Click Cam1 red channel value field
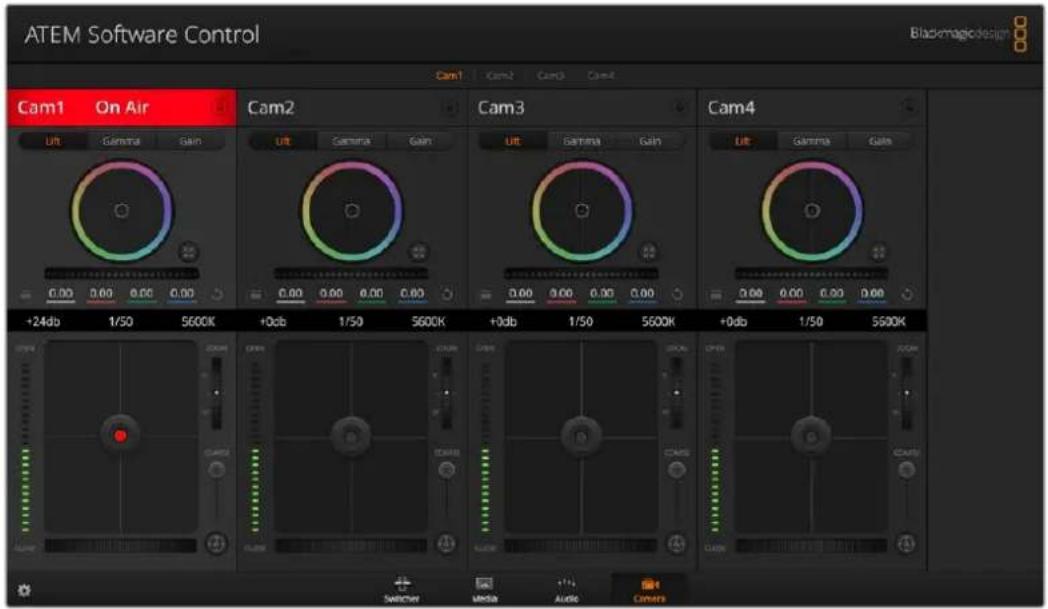Image resolution: width=1048 pixels, height=609 pixels. click(x=102, y=294)
